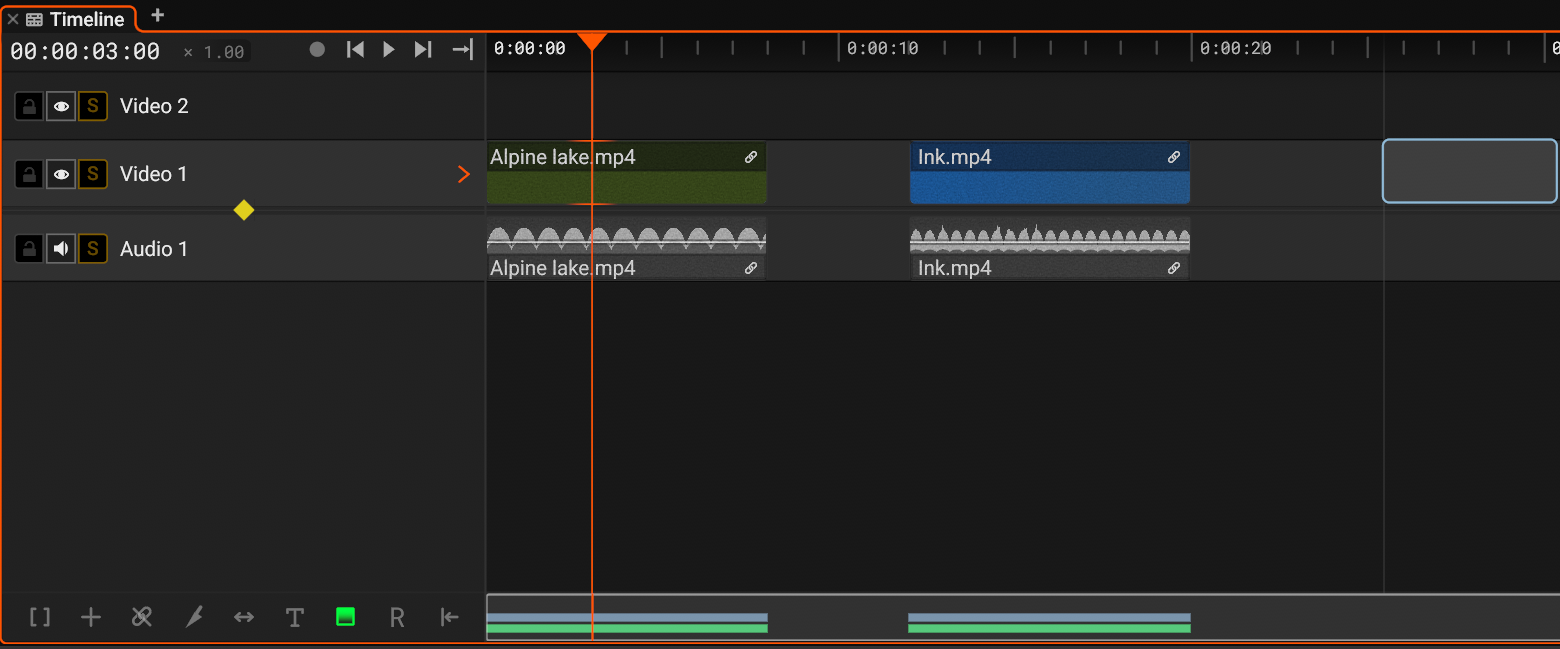The image size is (1560, 649).
Task: Lock the Audio 1 track
Action: coord(29,249)
